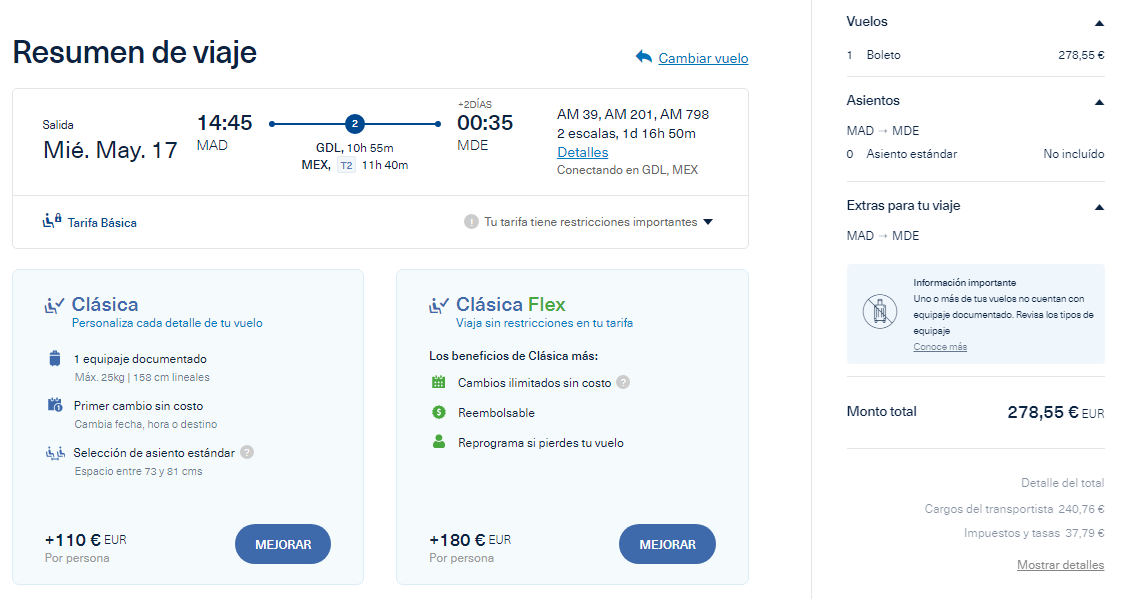Click the standard seat selection icon
The image size is (1131, 599).
pos(56,453)
